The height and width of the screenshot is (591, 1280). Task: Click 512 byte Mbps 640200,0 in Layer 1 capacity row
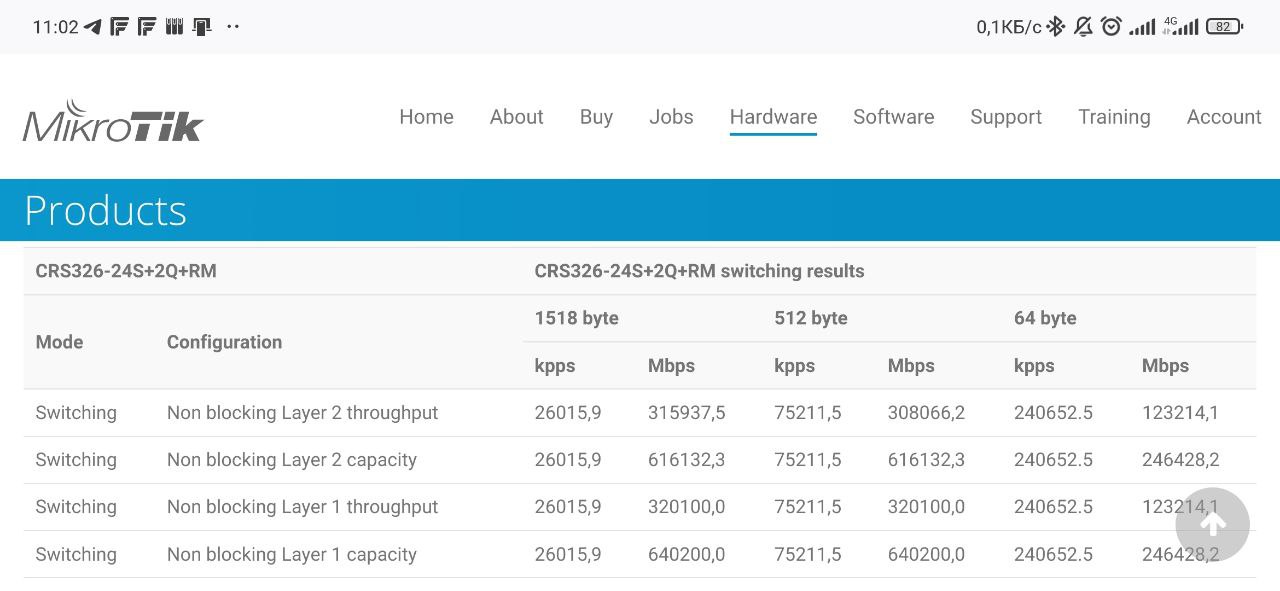coord(926,555)
